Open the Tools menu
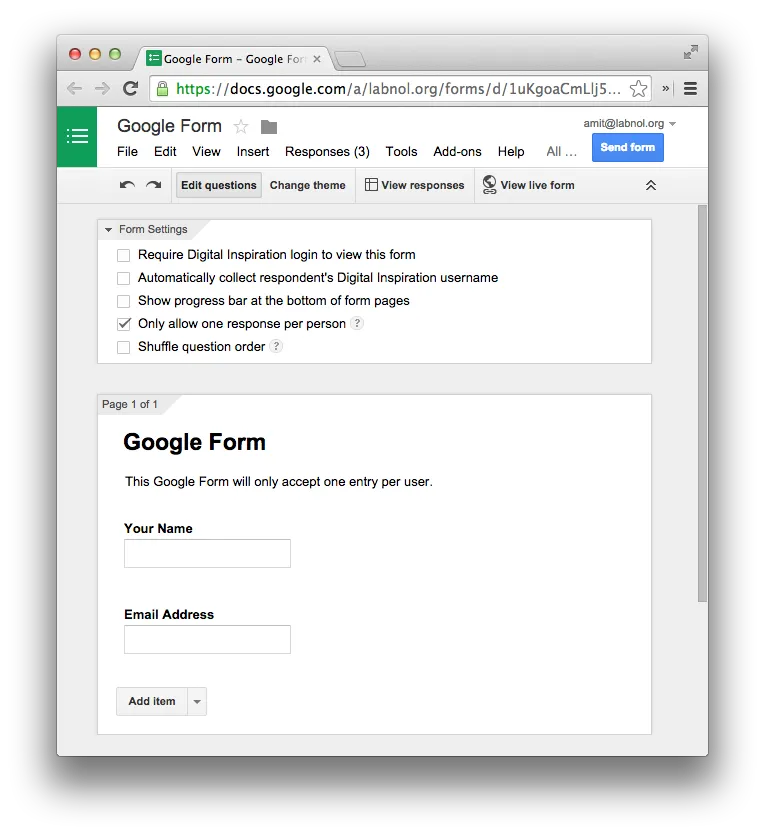Viewport: 765px width, 835px height. pos(401,152)
